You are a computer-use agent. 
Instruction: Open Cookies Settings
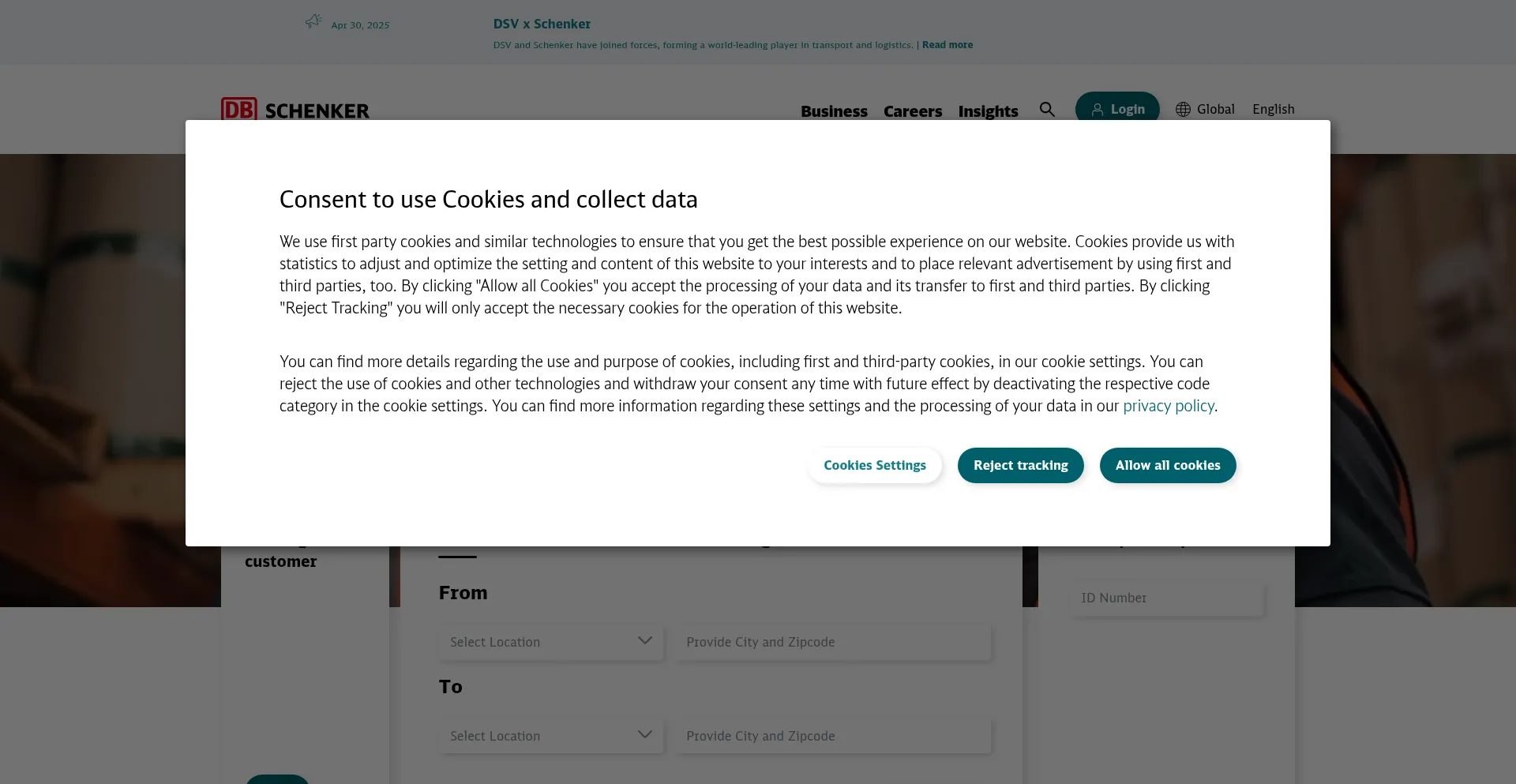pos(875,465)
